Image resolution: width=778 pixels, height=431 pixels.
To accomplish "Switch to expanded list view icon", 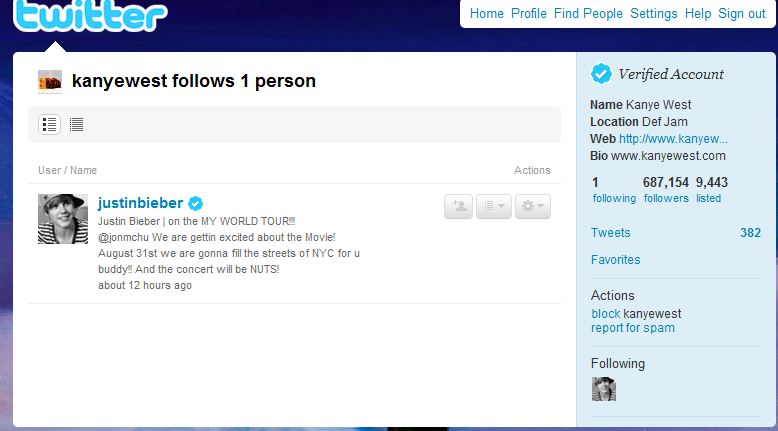I will pyautogui.click(x=50, y=124).
